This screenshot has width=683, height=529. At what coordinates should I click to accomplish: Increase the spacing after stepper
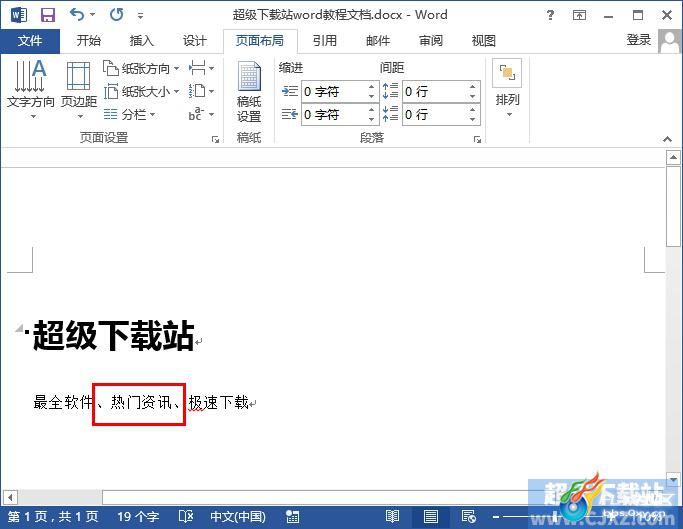(x=473, y=109)
